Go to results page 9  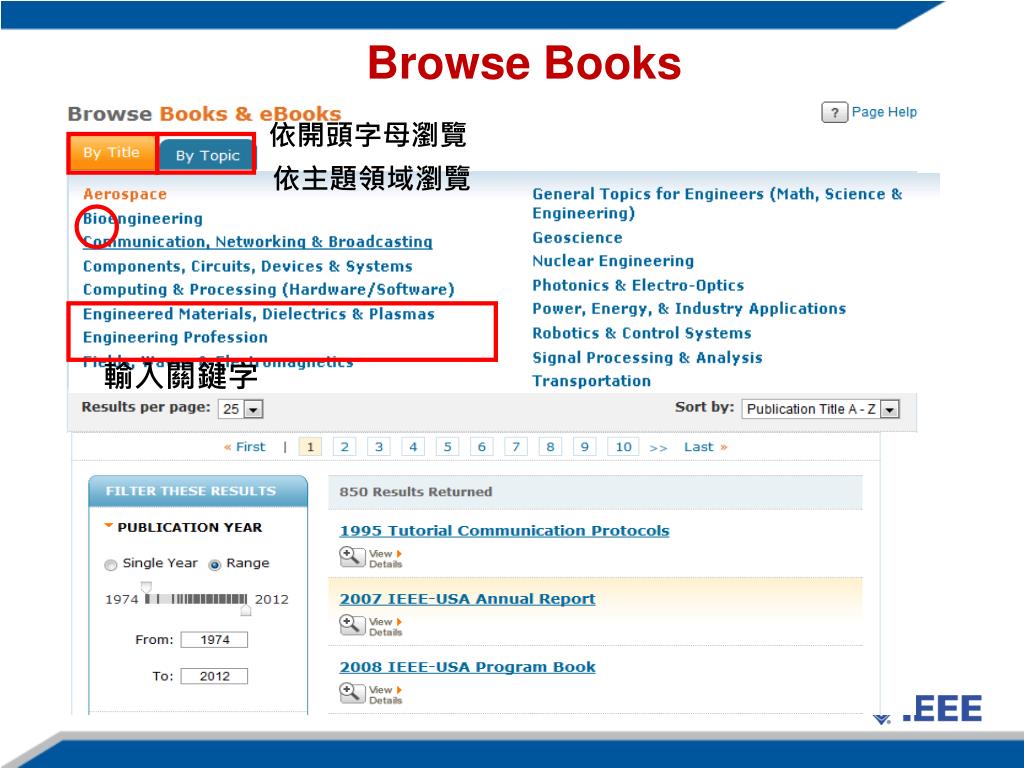pos(584,447)
